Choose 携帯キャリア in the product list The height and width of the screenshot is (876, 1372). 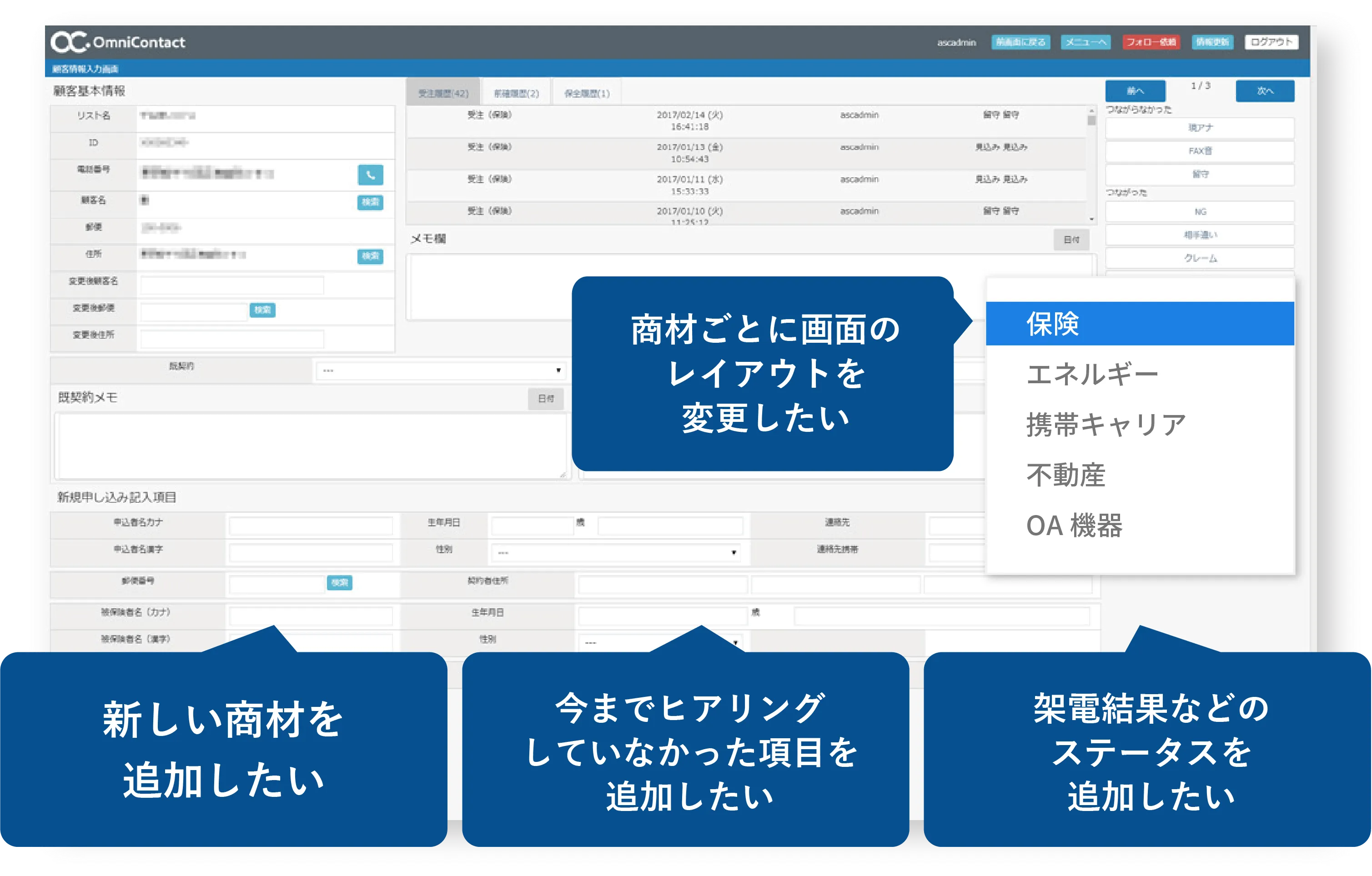[x=1140, y=425]
